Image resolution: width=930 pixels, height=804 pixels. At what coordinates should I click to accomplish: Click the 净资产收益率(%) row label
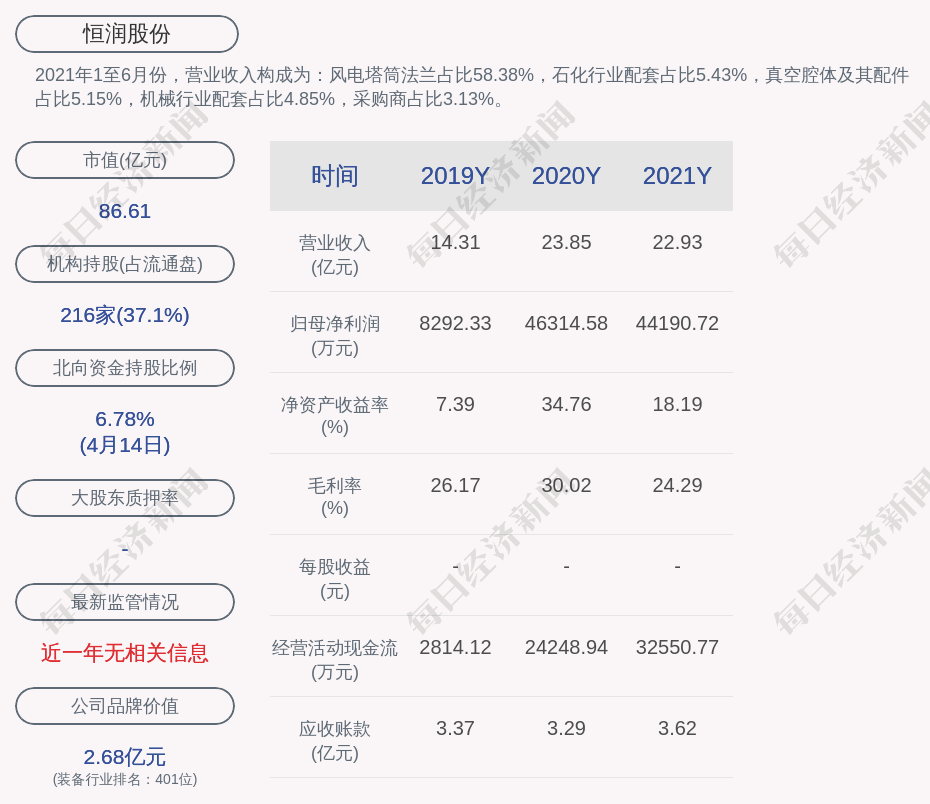pos(335,416)
